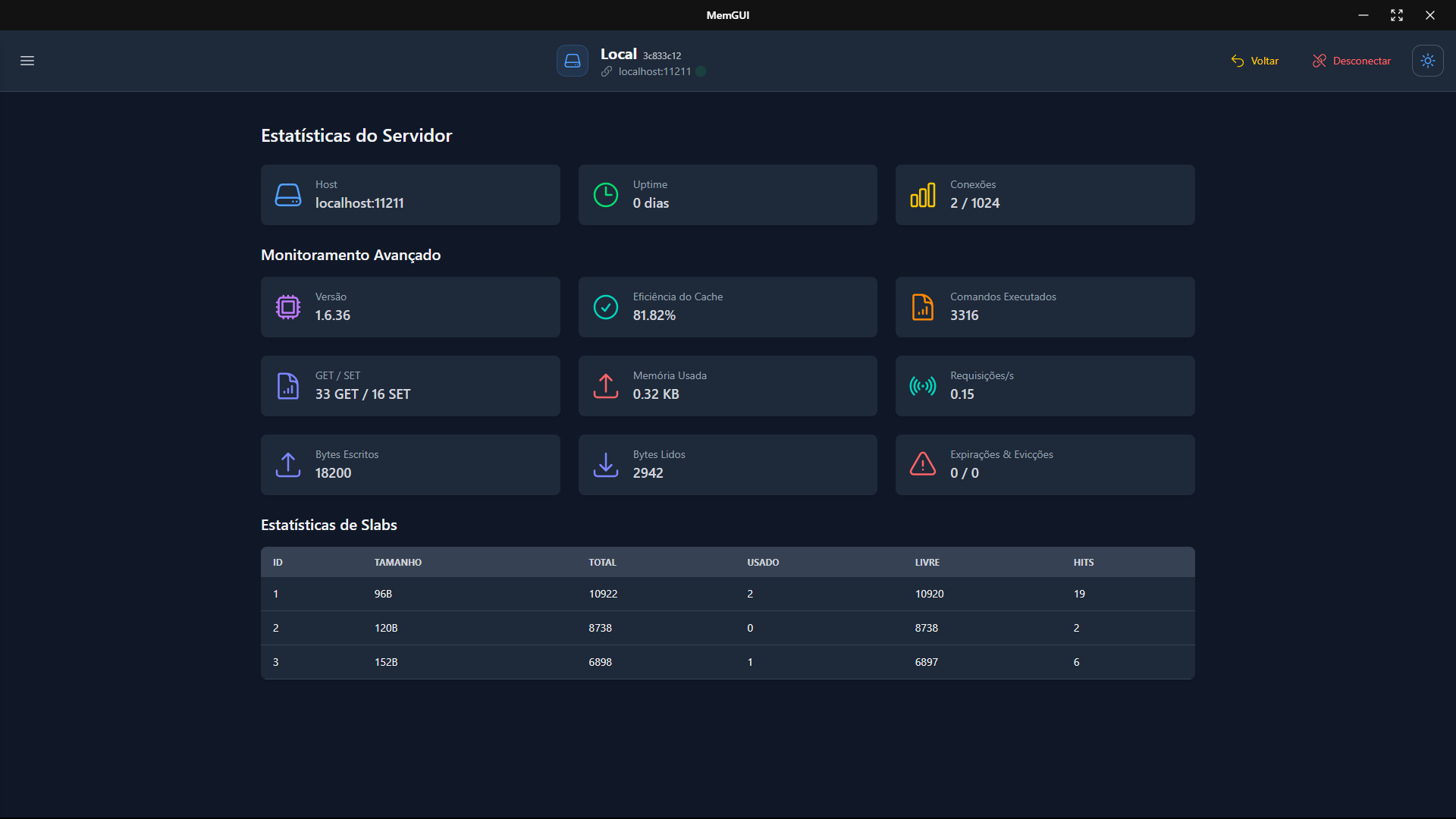The height and width of the screenshot is (819, 1456).
Task: Click the Comandos Executados value 3316
Action: tap(965, 315)
